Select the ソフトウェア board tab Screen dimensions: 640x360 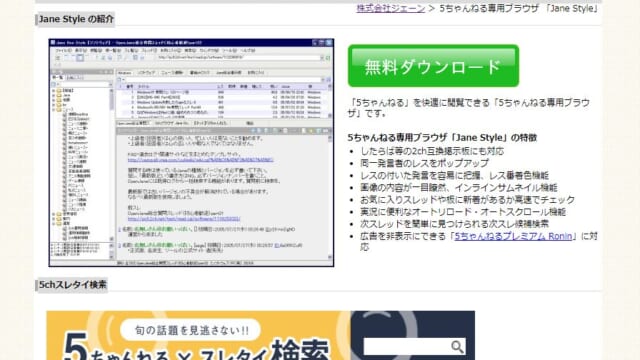click(x=146, y=73)
